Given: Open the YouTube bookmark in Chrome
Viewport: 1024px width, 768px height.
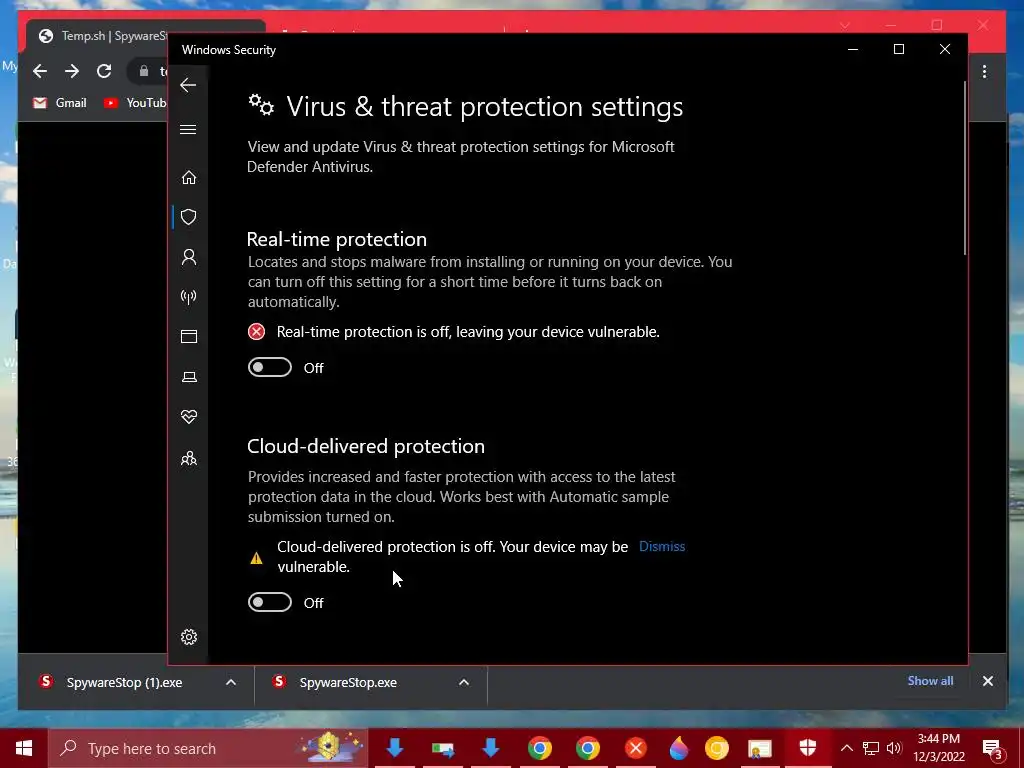Looking at the screenshot, I should tap(135, 103).
